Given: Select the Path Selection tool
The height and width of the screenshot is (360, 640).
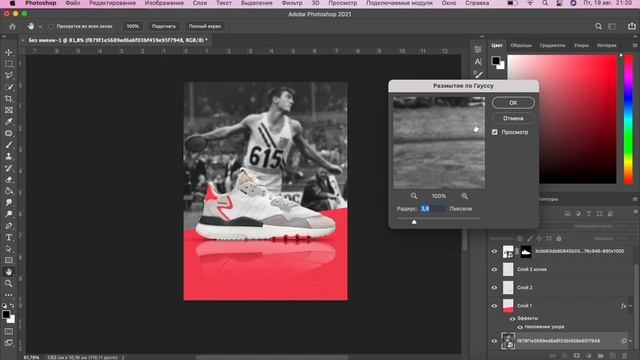Looking at the screenshot, I should pos(9,249).
